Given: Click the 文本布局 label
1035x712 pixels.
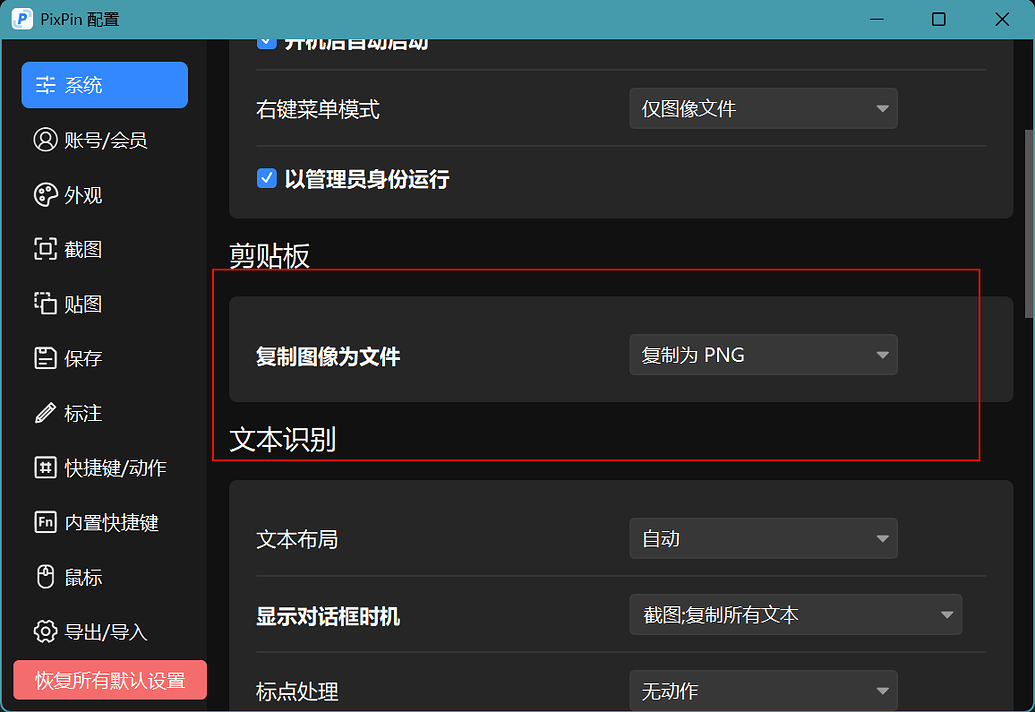Looking at the screenshot, I should (x=297, y=540).
